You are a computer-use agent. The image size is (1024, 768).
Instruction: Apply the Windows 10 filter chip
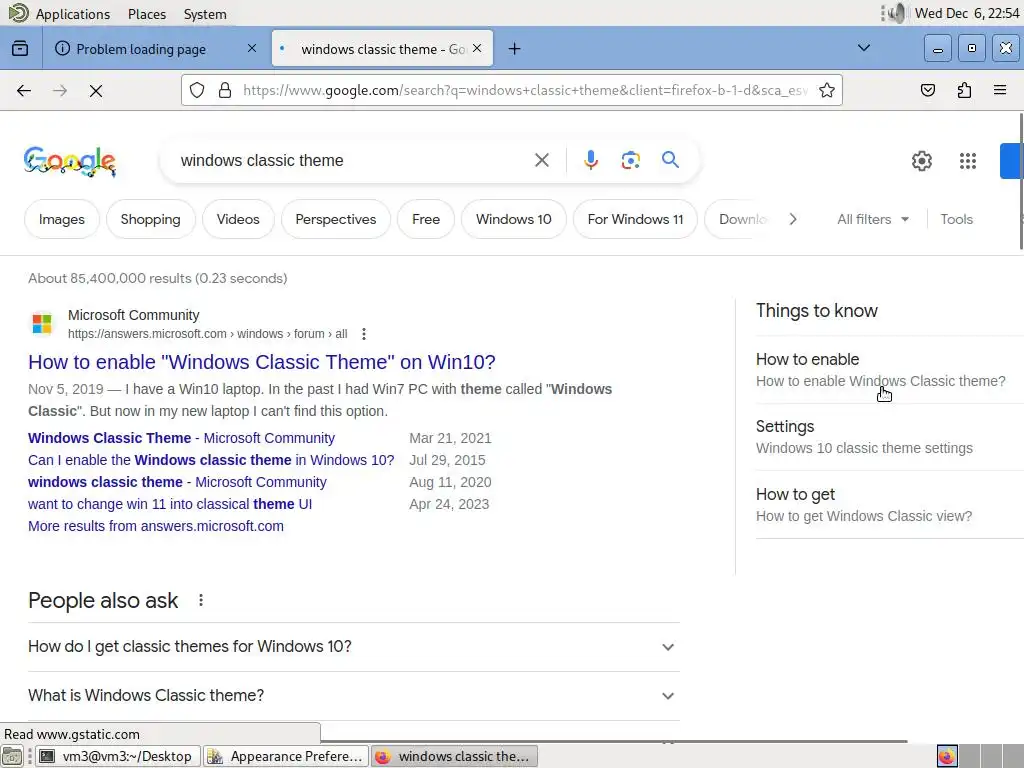click(x=513, y=219)
